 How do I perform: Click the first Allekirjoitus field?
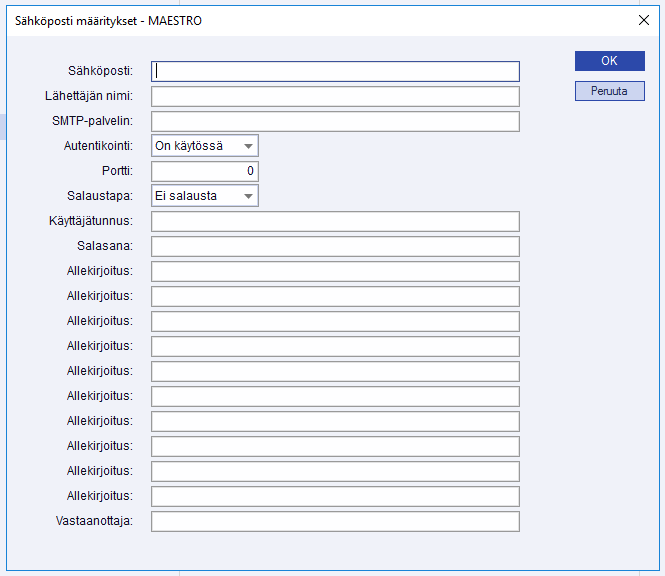pyautogui.click(x=335, y=271)
